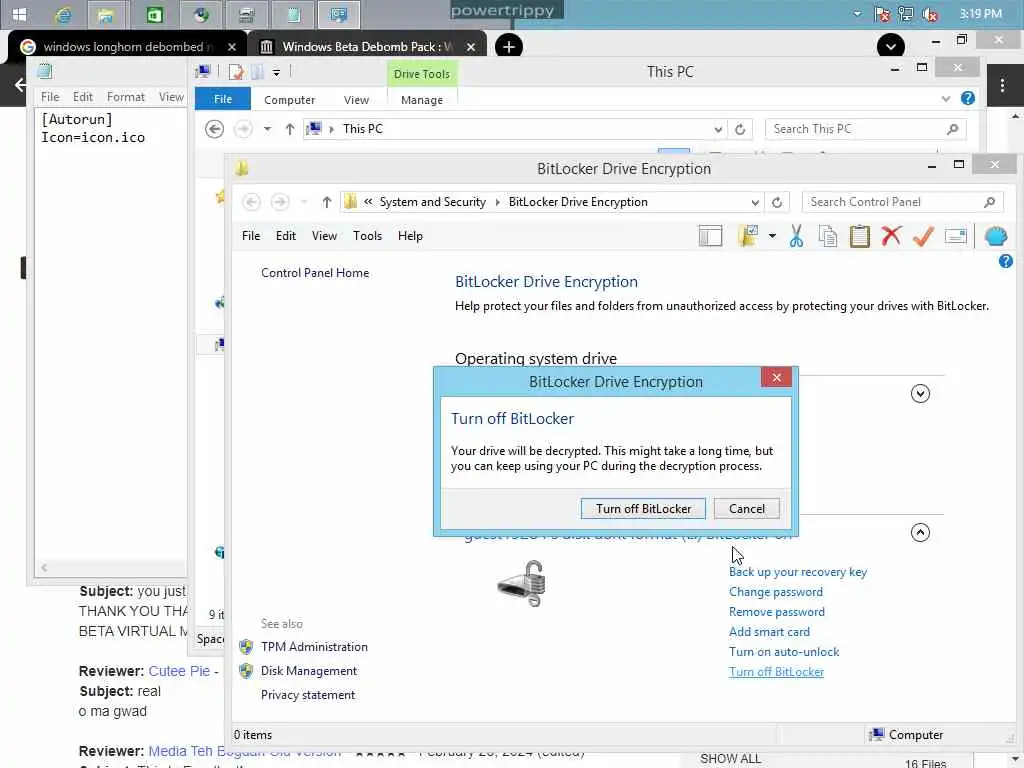The image size is (1024, 768).
Task: Click help icon in BitLocker window
Action: click(1006, 261)
